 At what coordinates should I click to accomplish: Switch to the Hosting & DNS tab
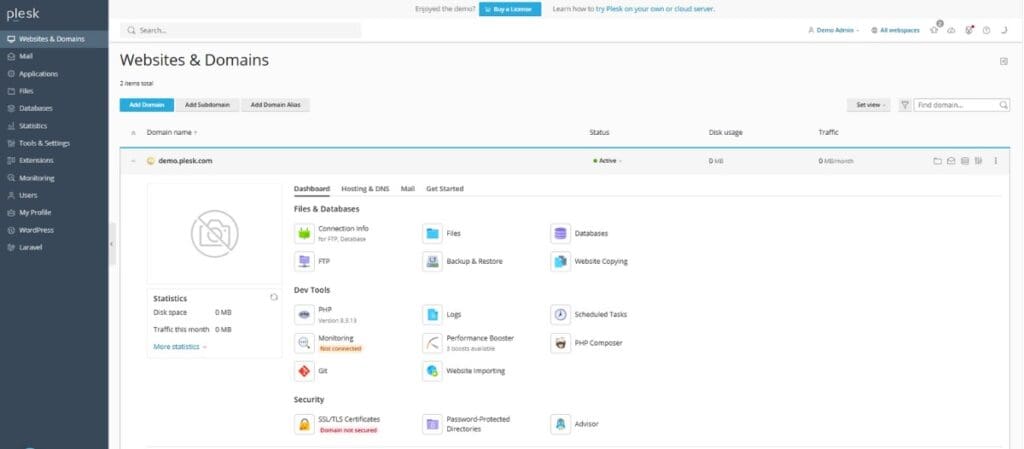(365, 189)
